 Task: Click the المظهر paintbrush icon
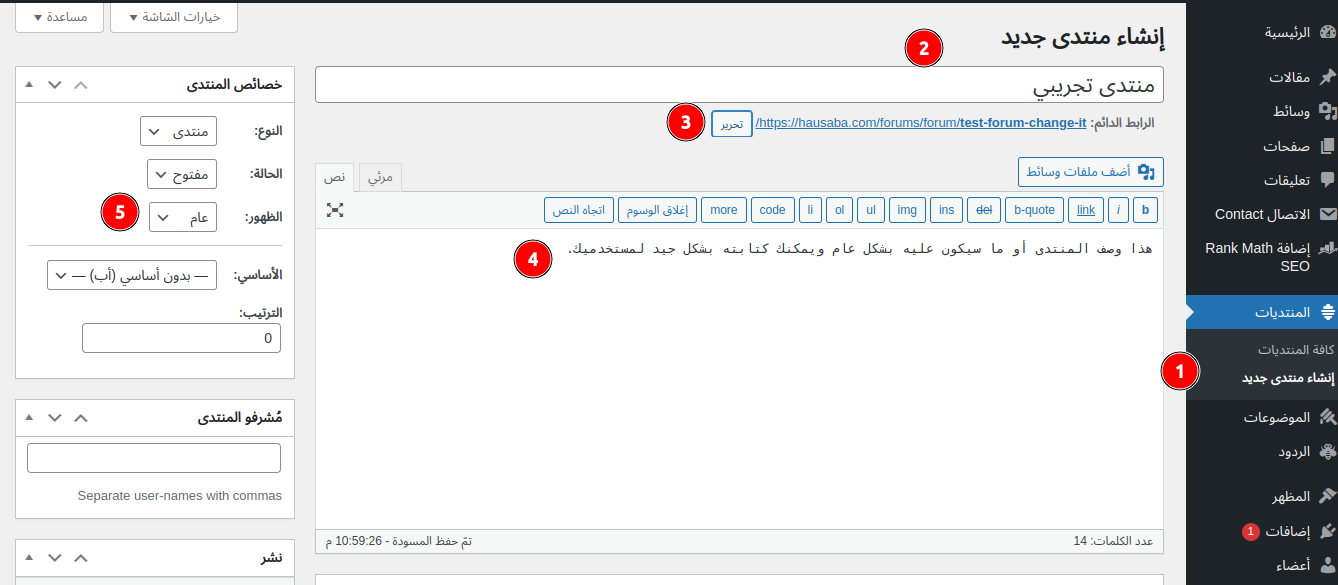(x=1327, y=496)
